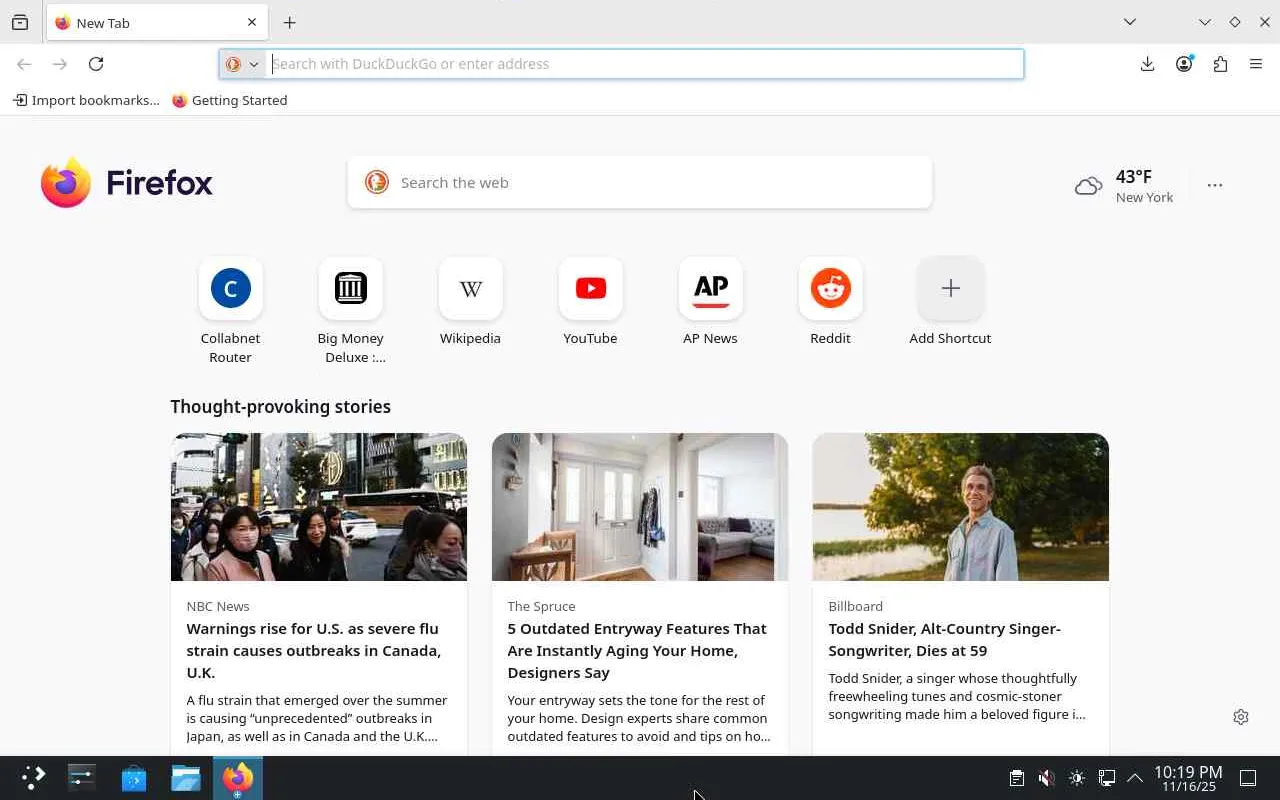Viewport: 1280px width, 800px height.
Task: Open the application launcher in the taskbar
Action: point(33,778)
